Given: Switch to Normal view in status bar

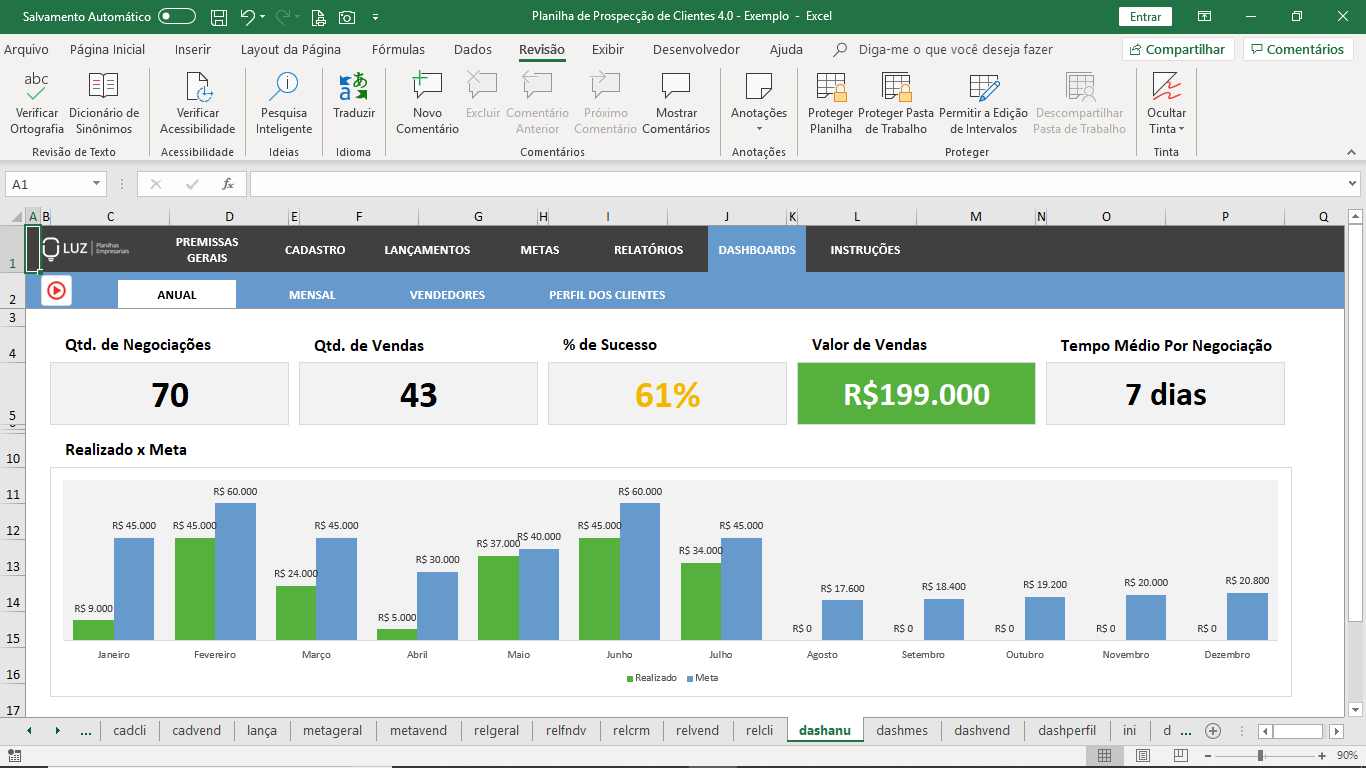Looking at the screenshot, I should [1104, 755].
